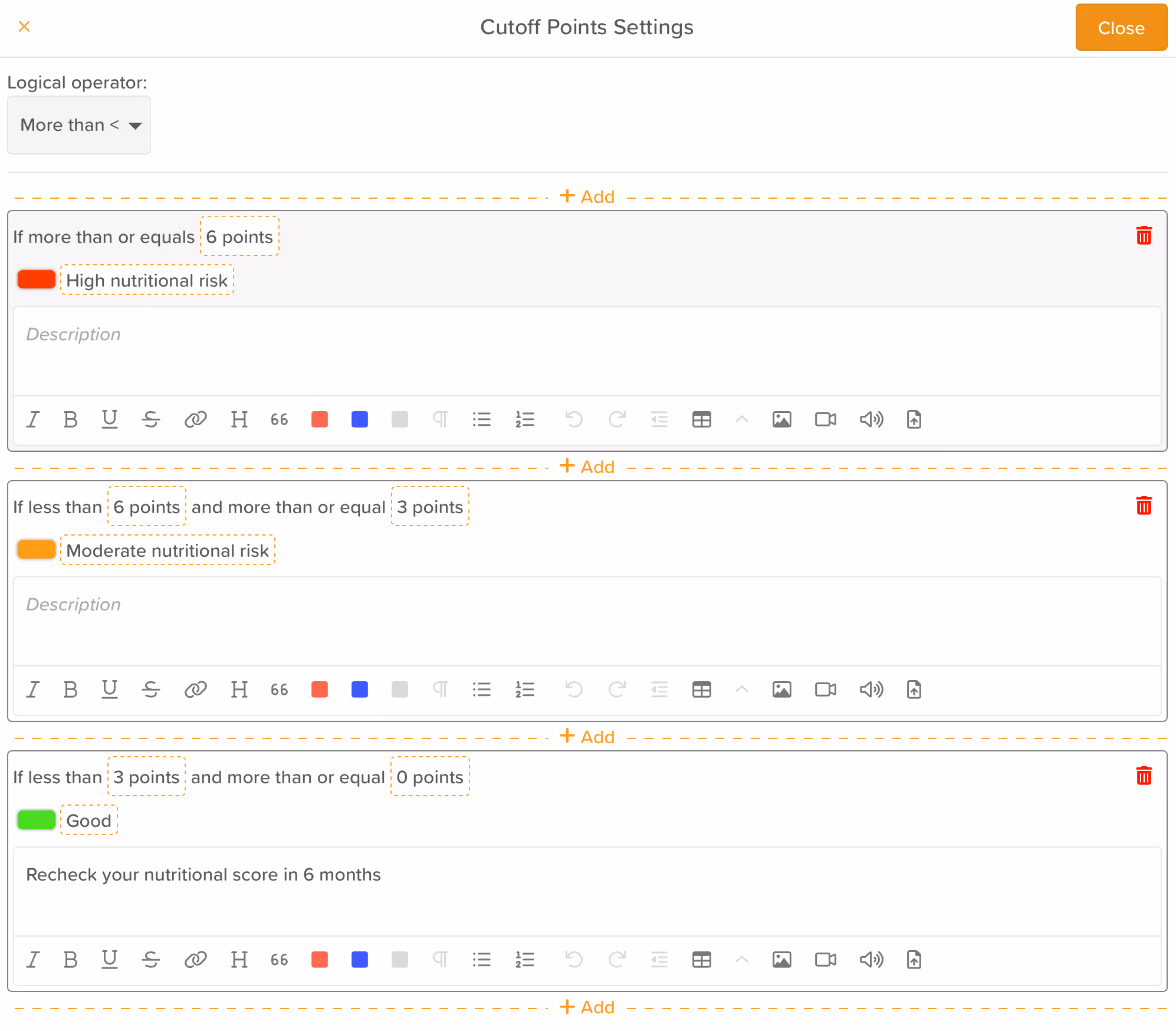Viewport: 1176px width, 1031px height.
Task: Toggle underline in the Moderate risk editor
Action: (110, 689)
